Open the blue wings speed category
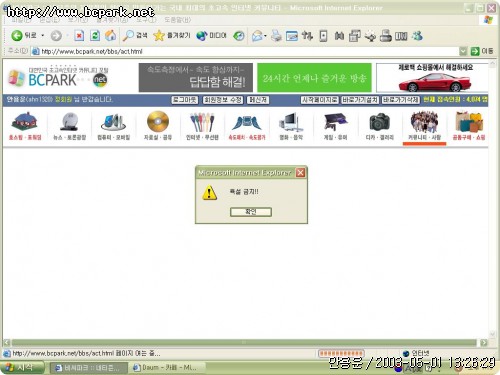500x375 pixels. click(x=247, y=126)
